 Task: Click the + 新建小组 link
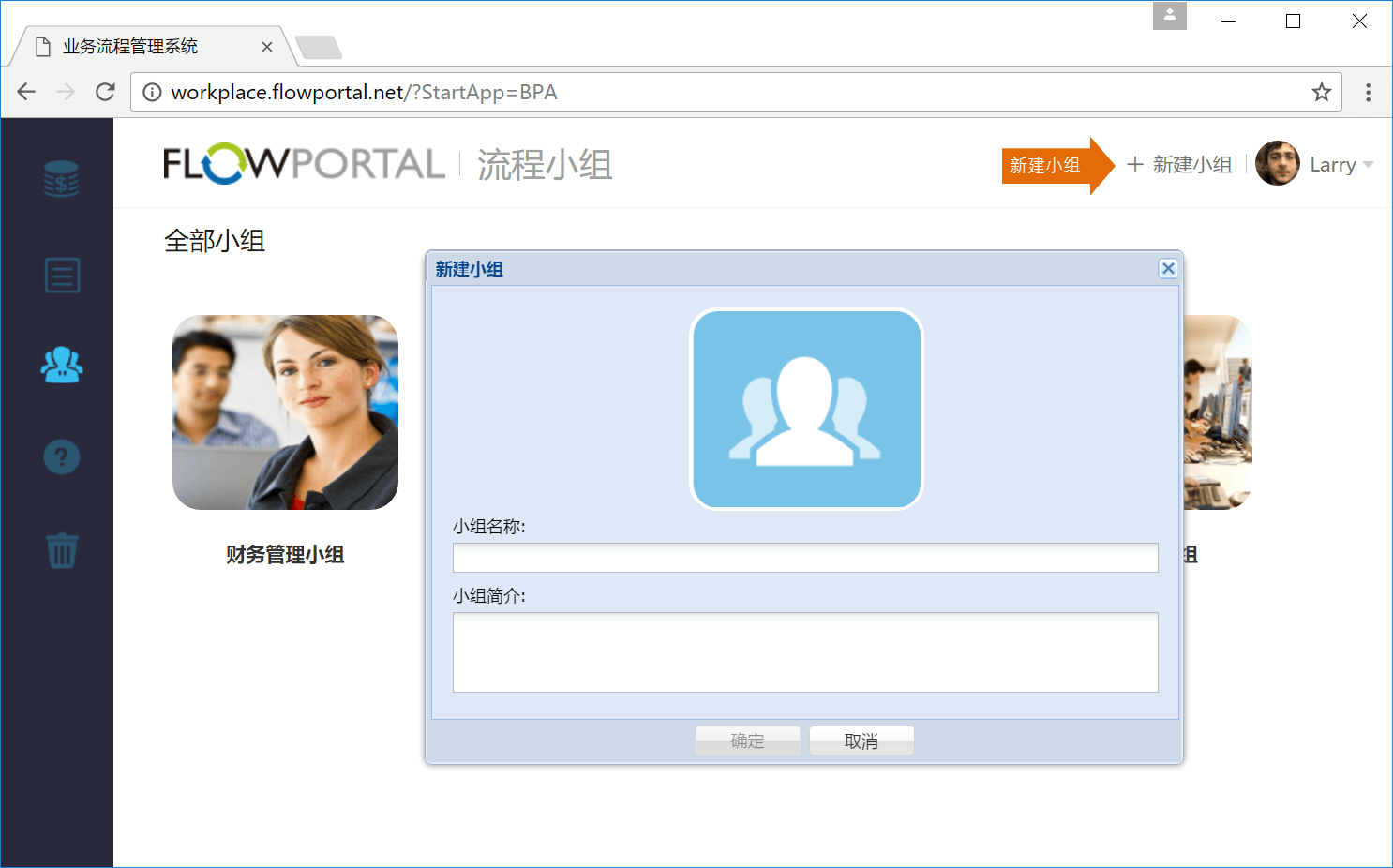coord(1179,165)
